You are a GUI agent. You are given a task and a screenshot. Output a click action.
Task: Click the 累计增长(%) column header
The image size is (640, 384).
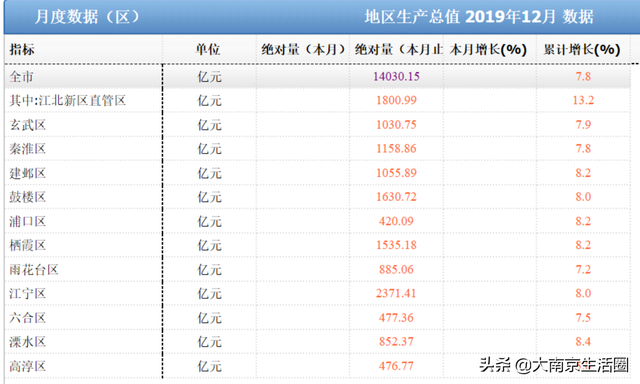[582, 49]
